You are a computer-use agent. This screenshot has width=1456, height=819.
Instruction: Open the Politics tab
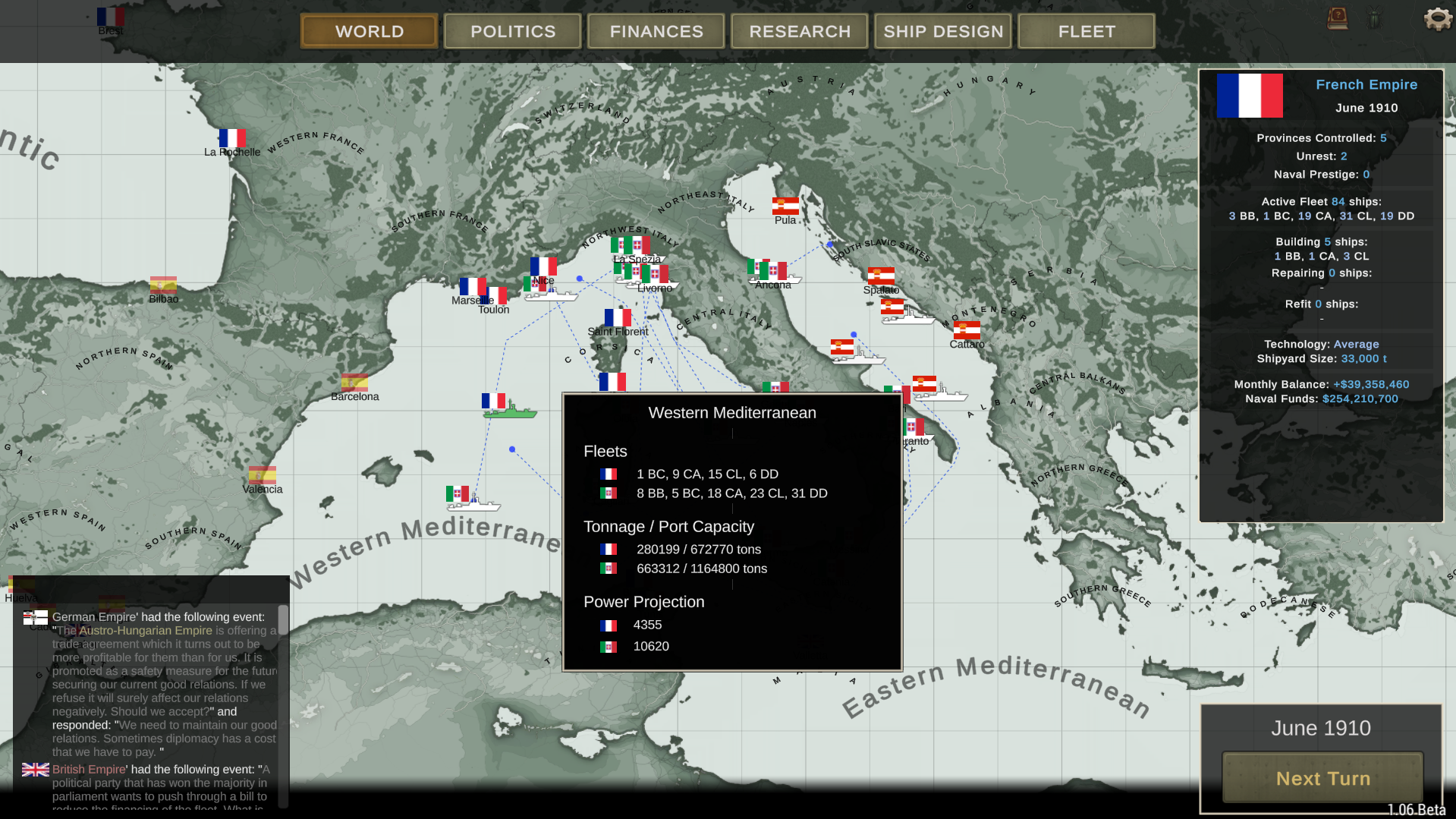click(513, 31)
